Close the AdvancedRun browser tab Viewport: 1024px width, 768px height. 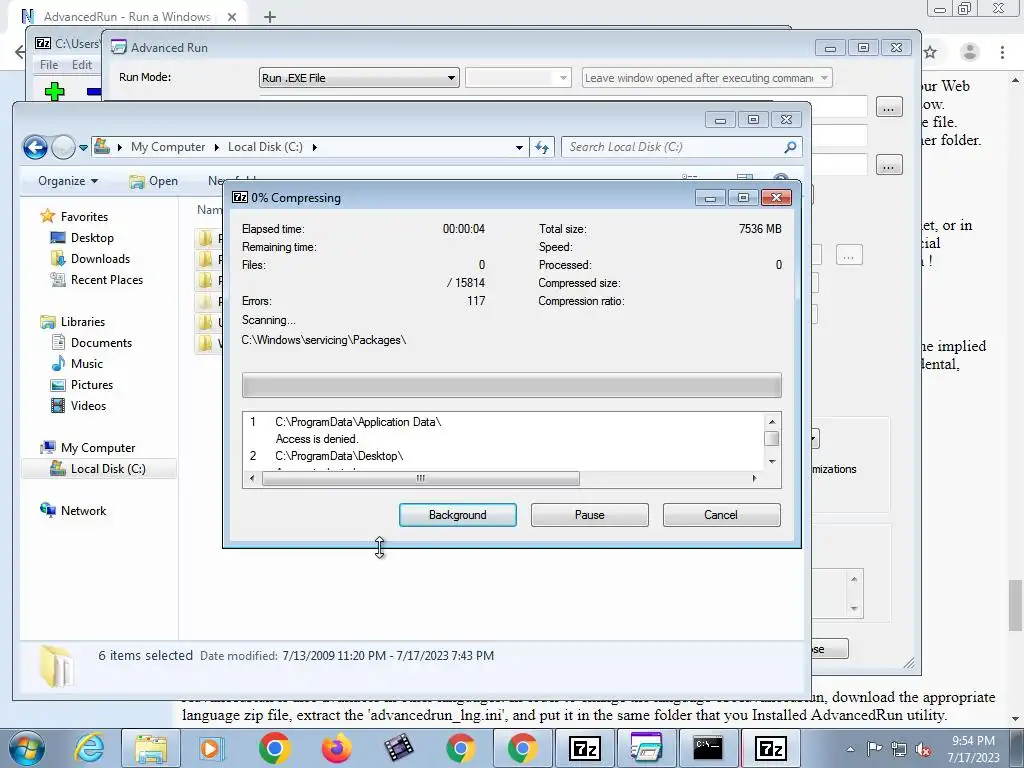pos(232,17)
